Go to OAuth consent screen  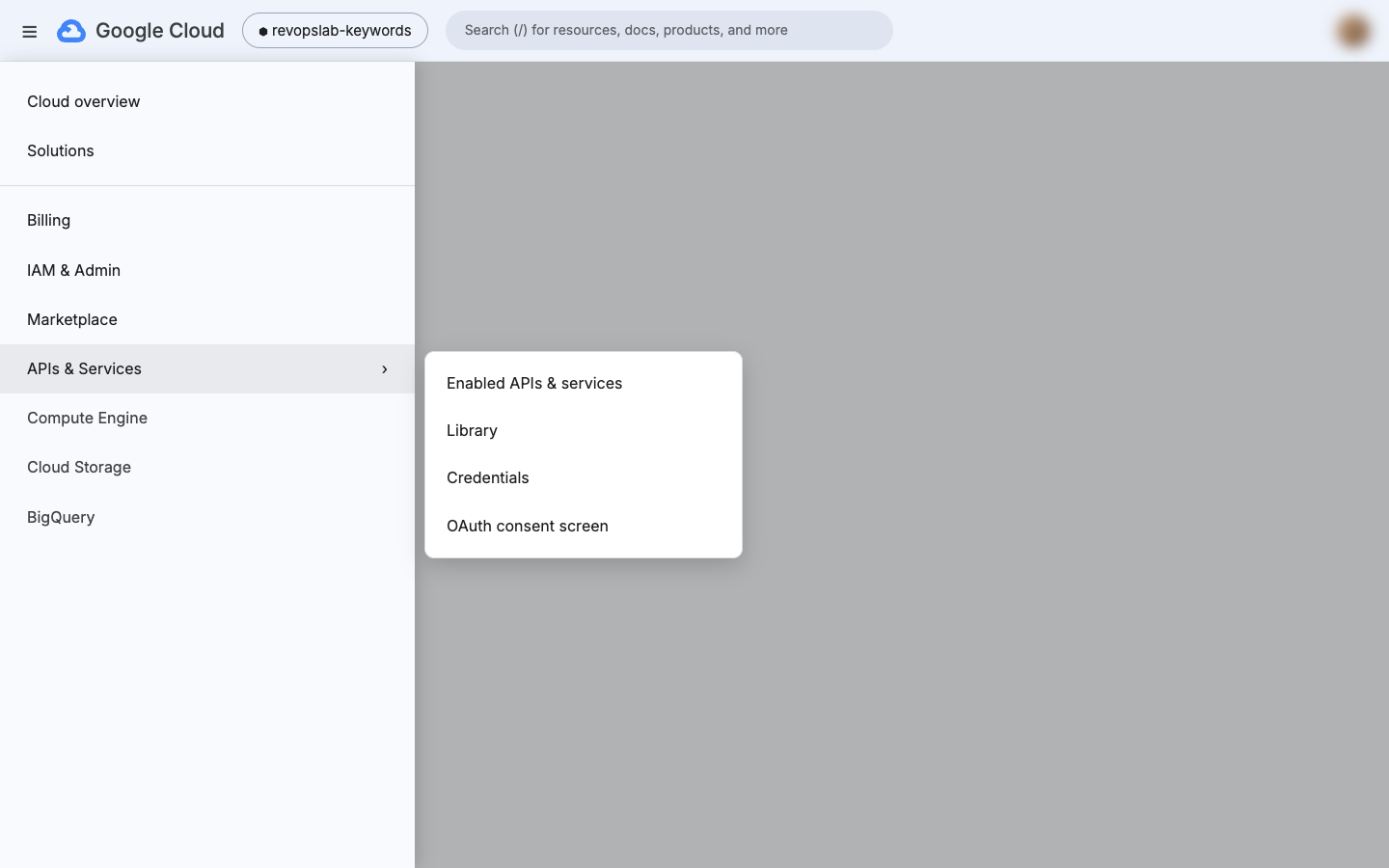tap(584, 526)
